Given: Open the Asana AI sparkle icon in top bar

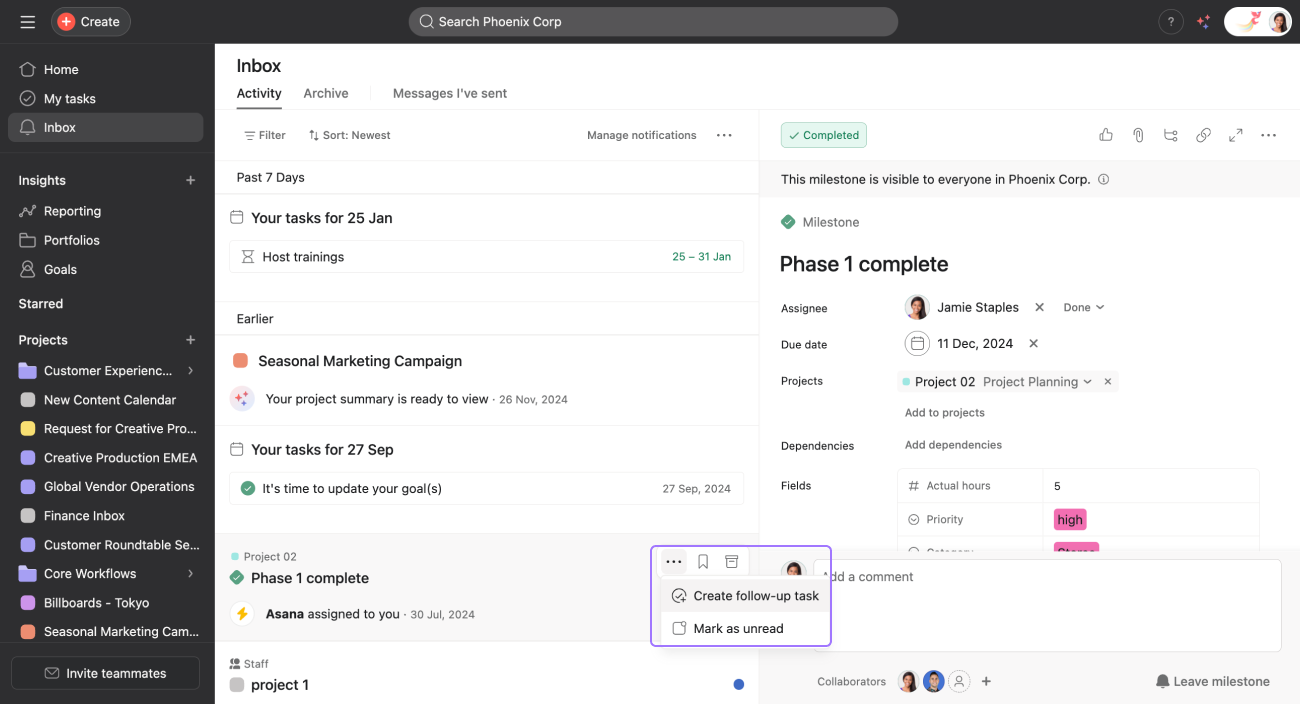Looking at the screenshot, I should click(x=1203, y=21).
